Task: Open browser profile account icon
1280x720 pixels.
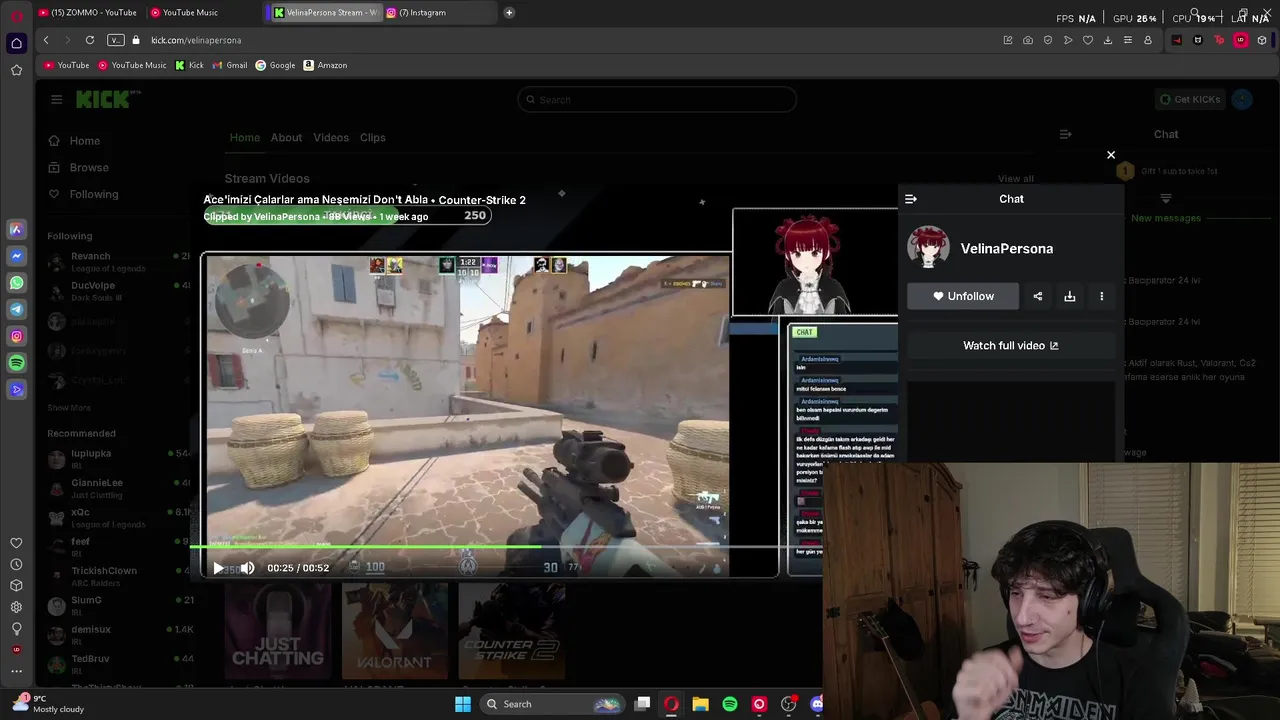Action: coord(1148,40)
